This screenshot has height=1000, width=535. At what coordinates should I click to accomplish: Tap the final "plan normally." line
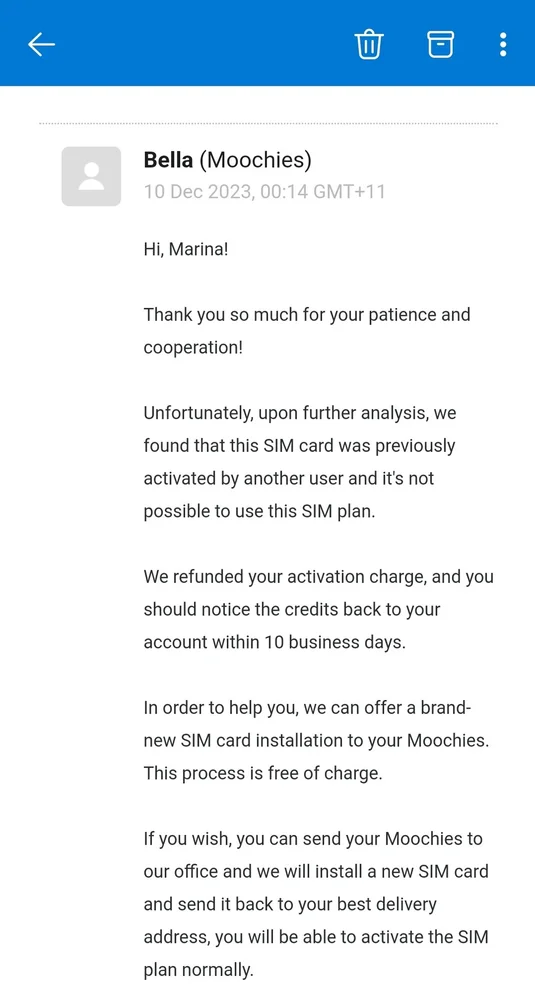198,971
